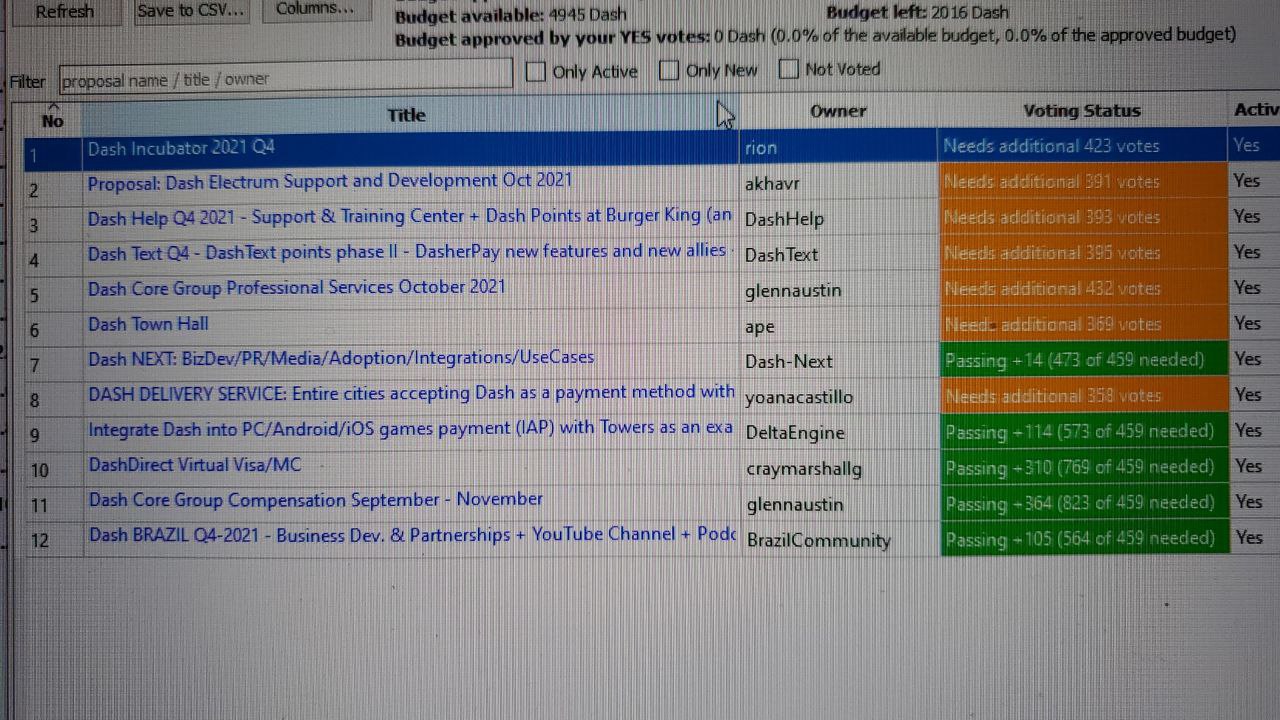The image size is (1280, 720).
Task: Select owner cell BrazilCommunity
Action: coord(838,540)
